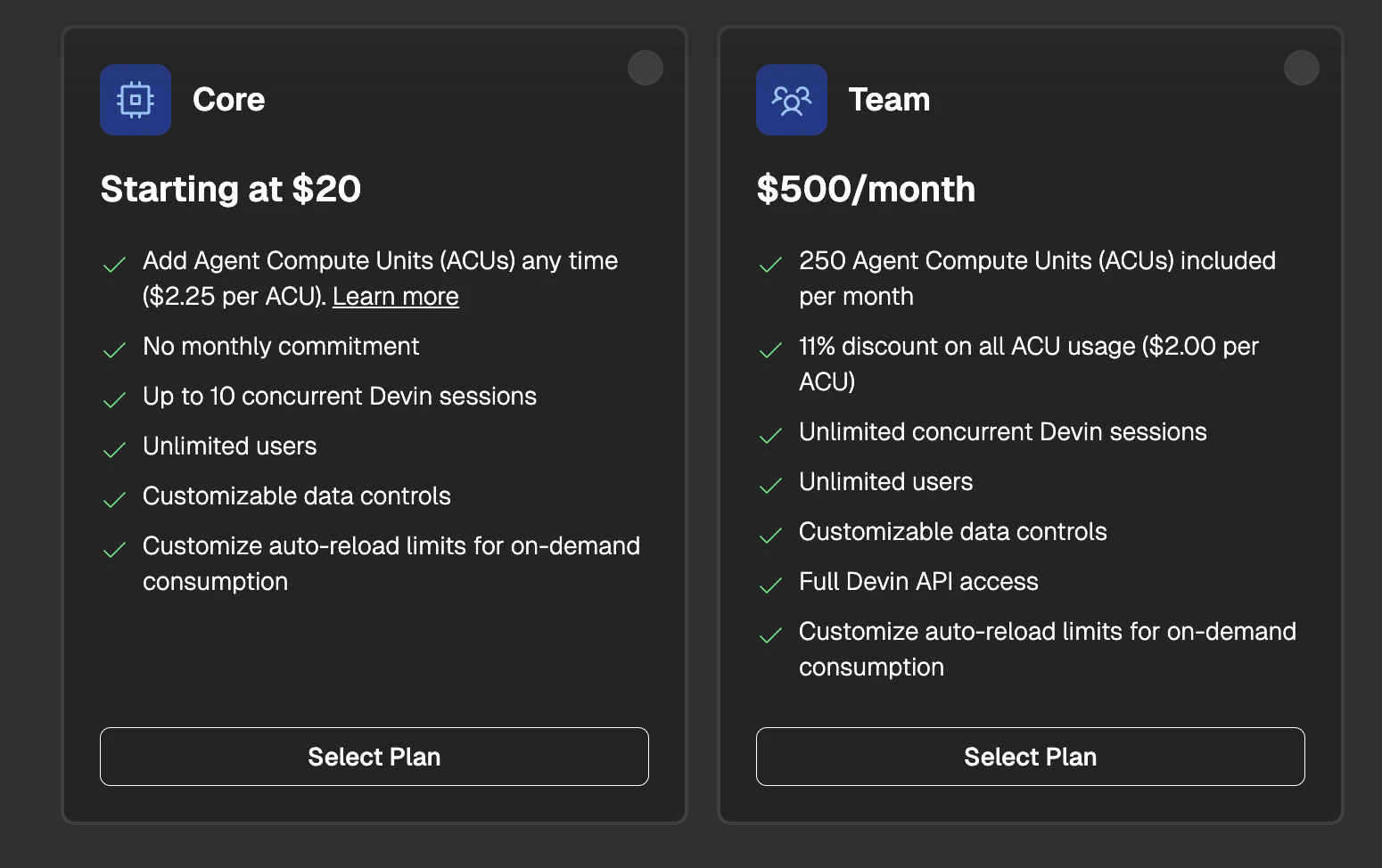Viewport: 1382px width, 868px height.
Task: Click the Team plan people icon
Action: tap(792, 100)
